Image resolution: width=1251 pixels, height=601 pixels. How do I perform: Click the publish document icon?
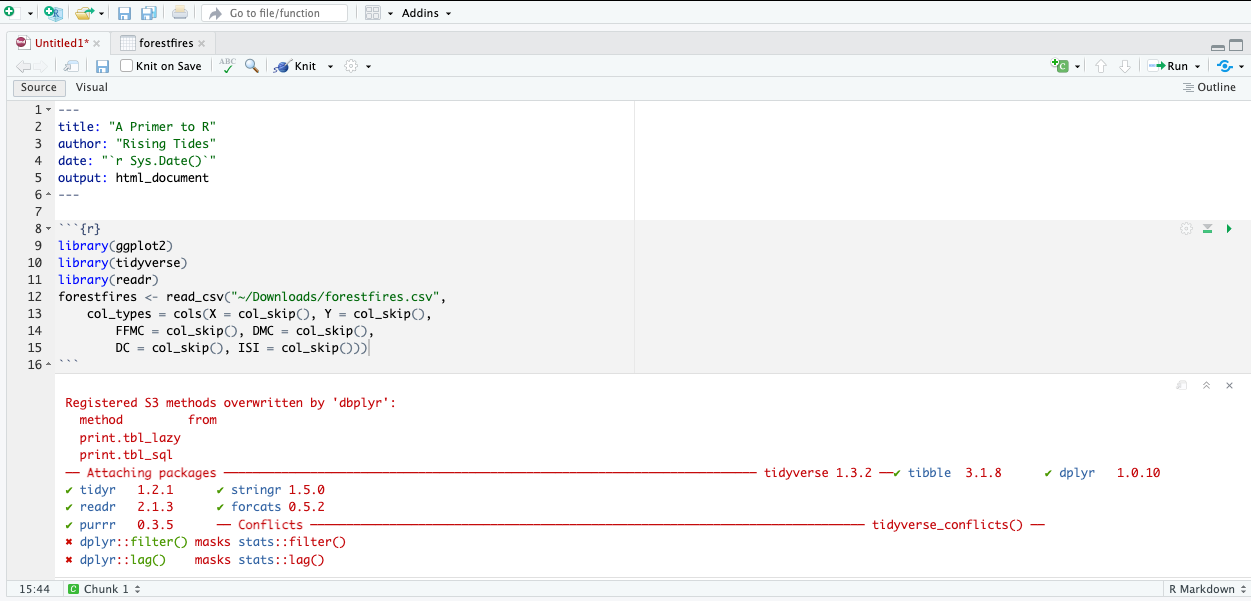tap(1225, 66)
